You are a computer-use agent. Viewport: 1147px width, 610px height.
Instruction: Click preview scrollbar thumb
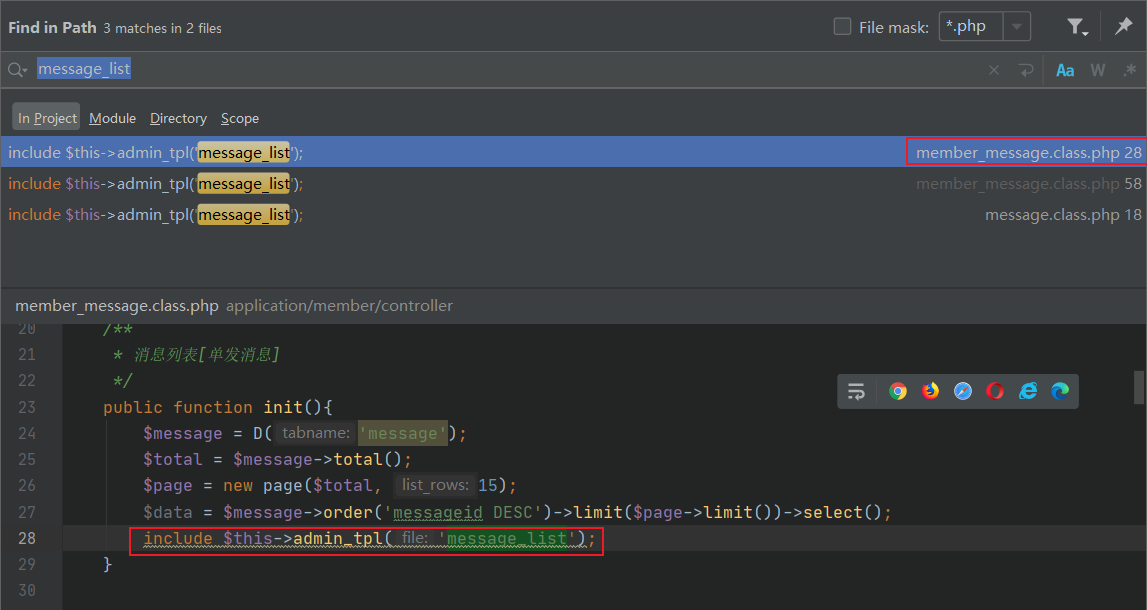[1139, 387]
